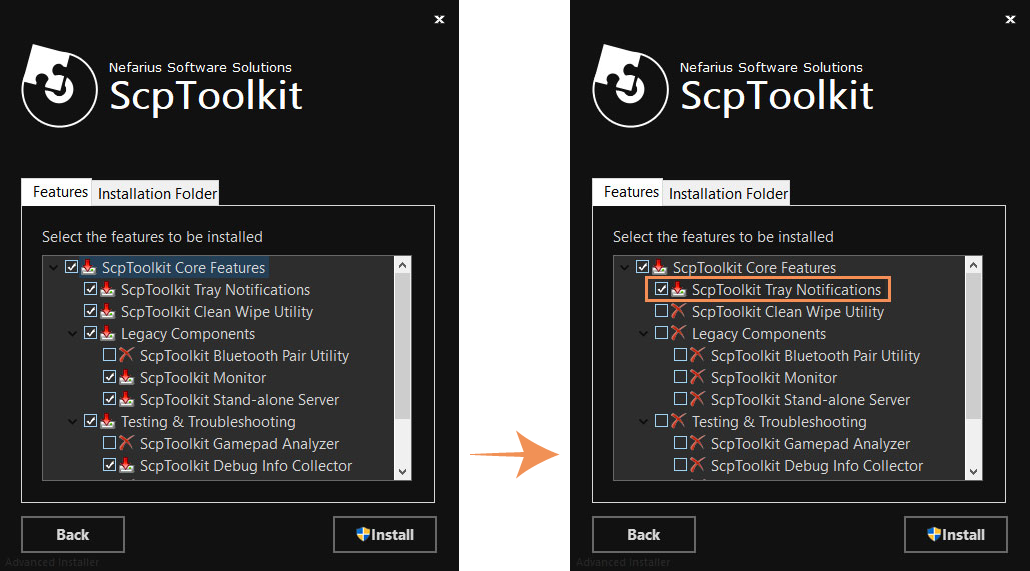Click red X icon beside Debug Info Collector

697,466
